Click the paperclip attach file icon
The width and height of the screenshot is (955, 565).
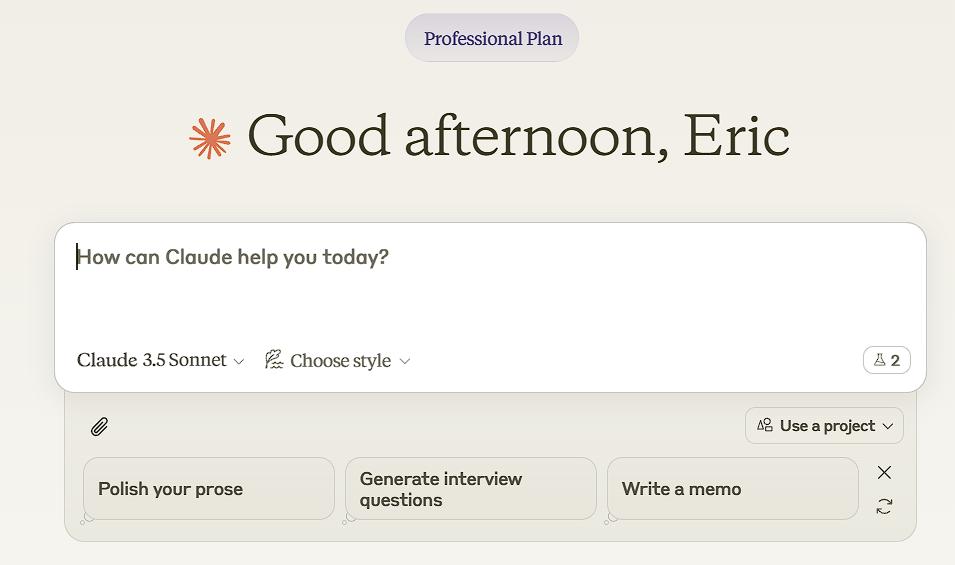pos(99,427)
